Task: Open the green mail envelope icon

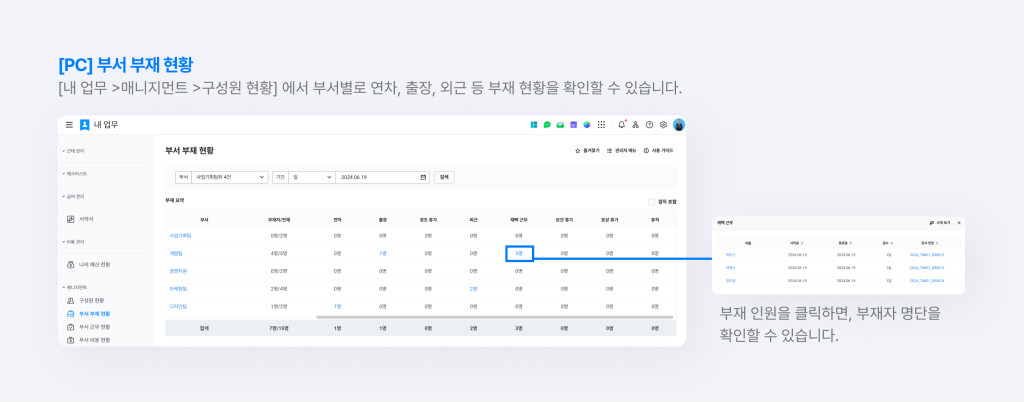Action: pyautogui.click(x=560, y=125)
